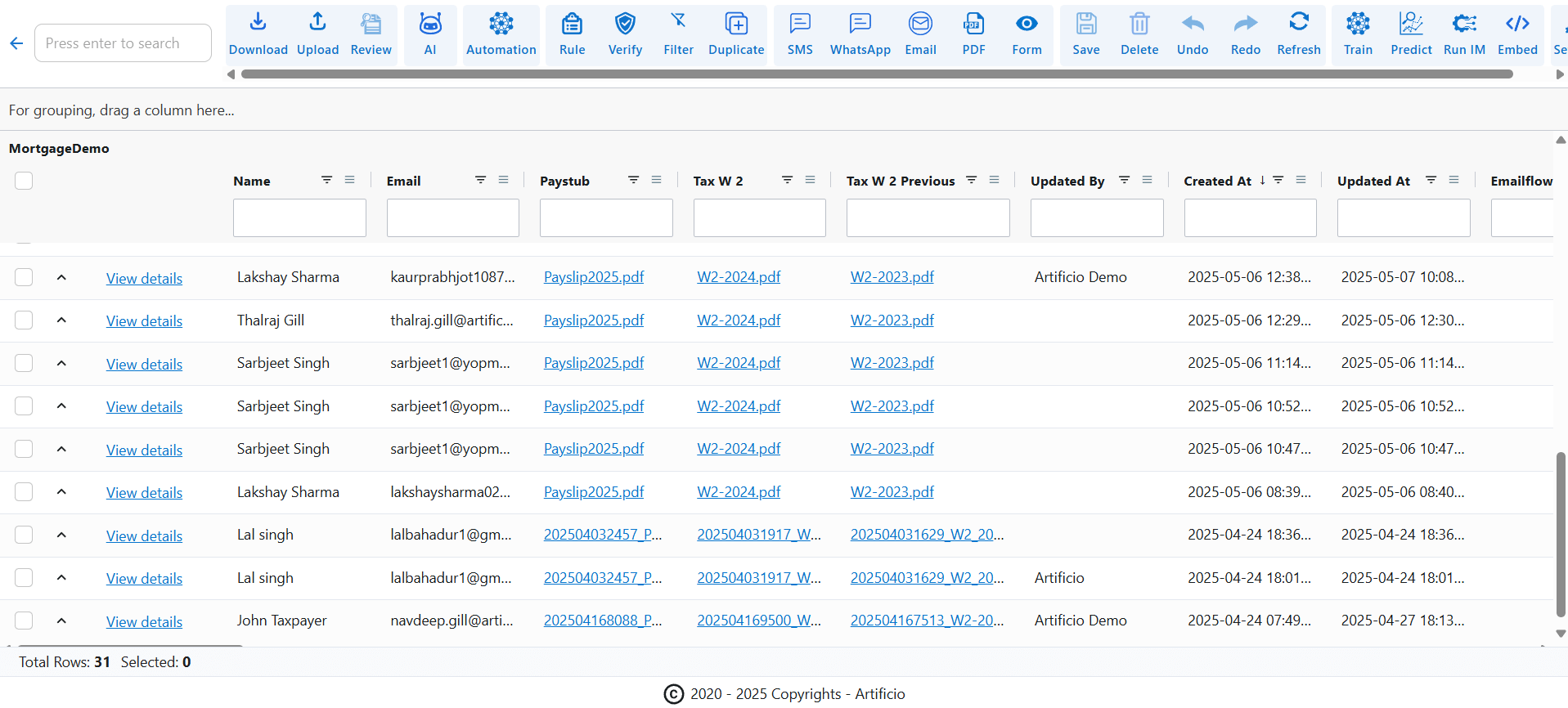Open 202504168088_P paystub link
The width and height of the screenshot is (1568, 708).
(x=603, y=621)
